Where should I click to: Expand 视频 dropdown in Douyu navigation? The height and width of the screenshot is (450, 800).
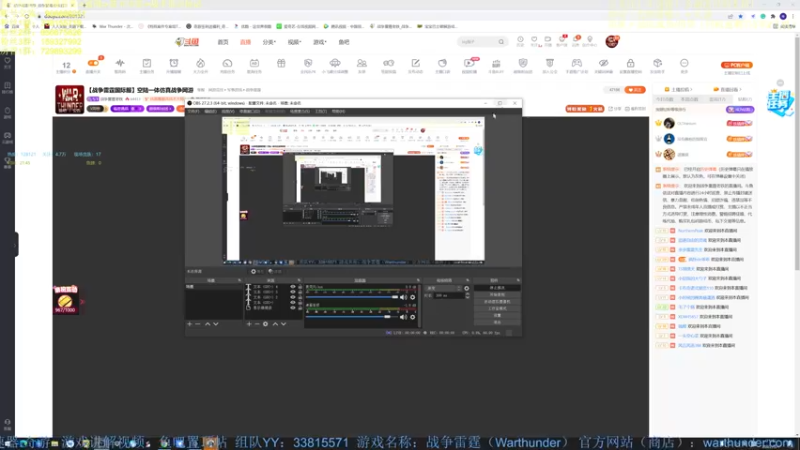294,42
